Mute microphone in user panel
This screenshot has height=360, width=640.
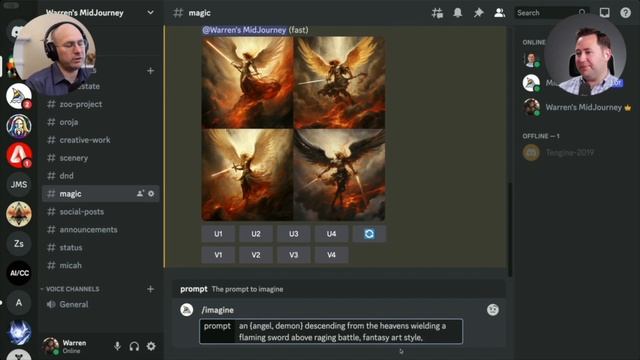click(x=118, y=346)
